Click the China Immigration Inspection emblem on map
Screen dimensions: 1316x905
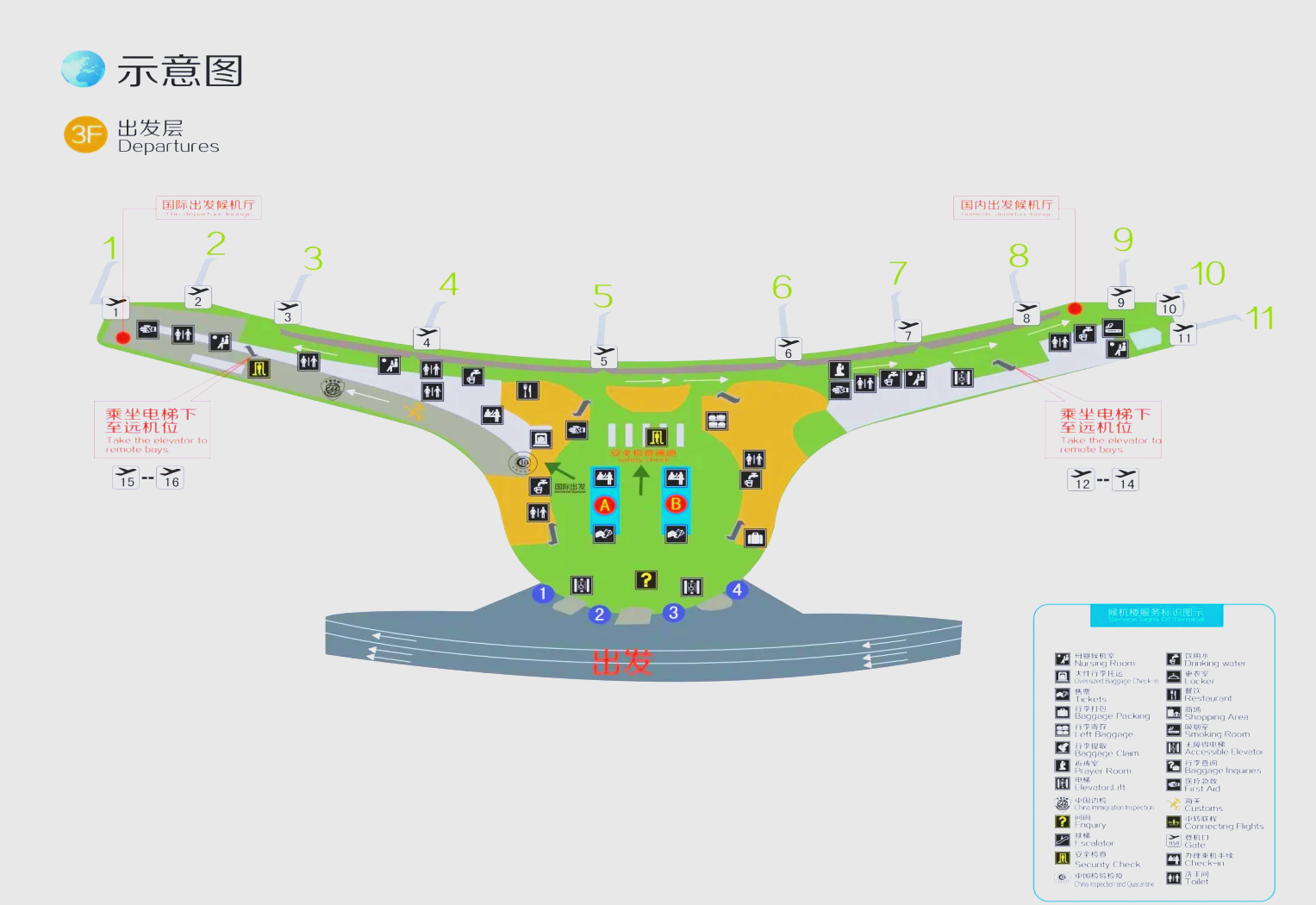333,389
